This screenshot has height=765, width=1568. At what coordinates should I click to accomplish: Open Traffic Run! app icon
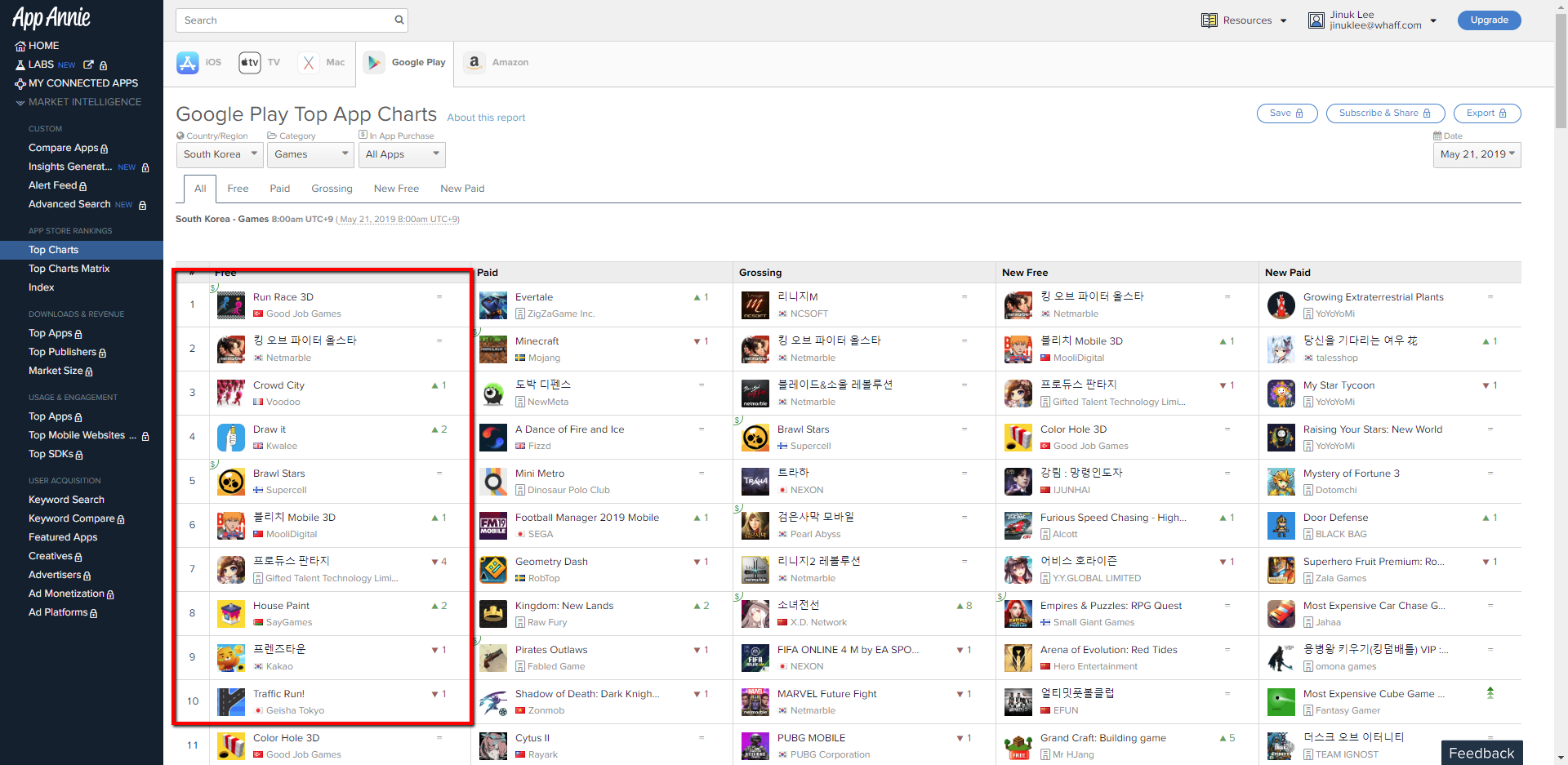(231, 701)
